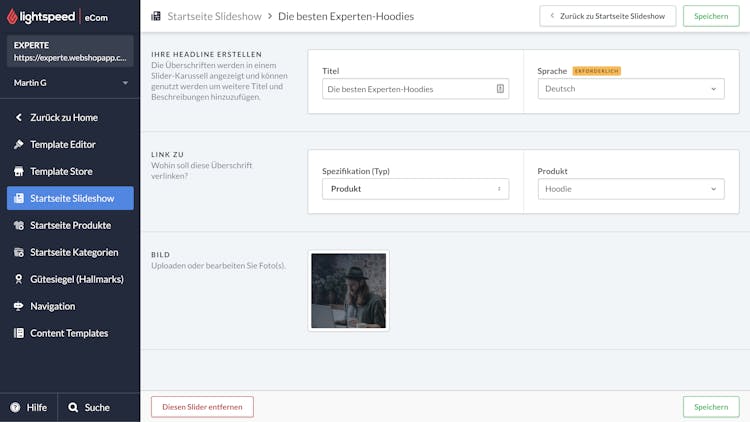Screen dimensions: 750x422
Task: Click the Startseite Produkte icon
Action: point(19,225)
